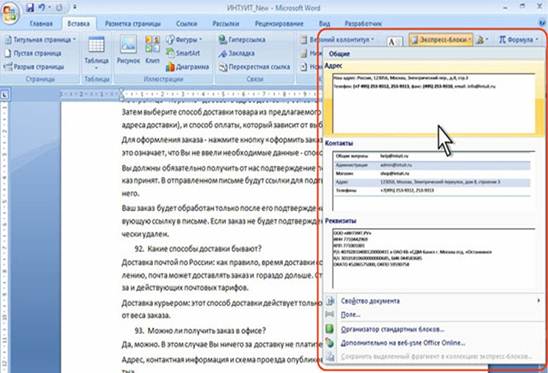Open the Рассылки tab
Image resolution: width=548 pixels, height=373 pixels.
click(x=226, y=23)
